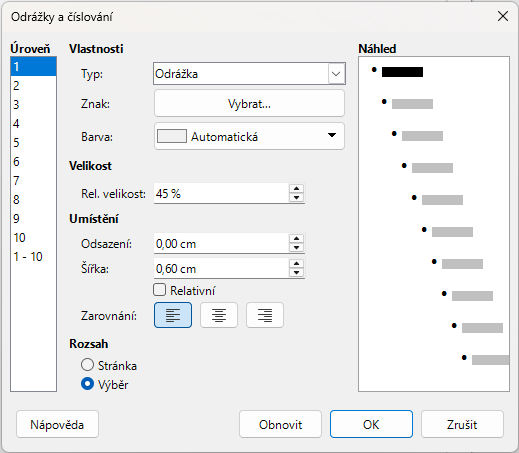Open the Barva color dropdown
Screen dimensions: 519x453
(x=332, y=136)
